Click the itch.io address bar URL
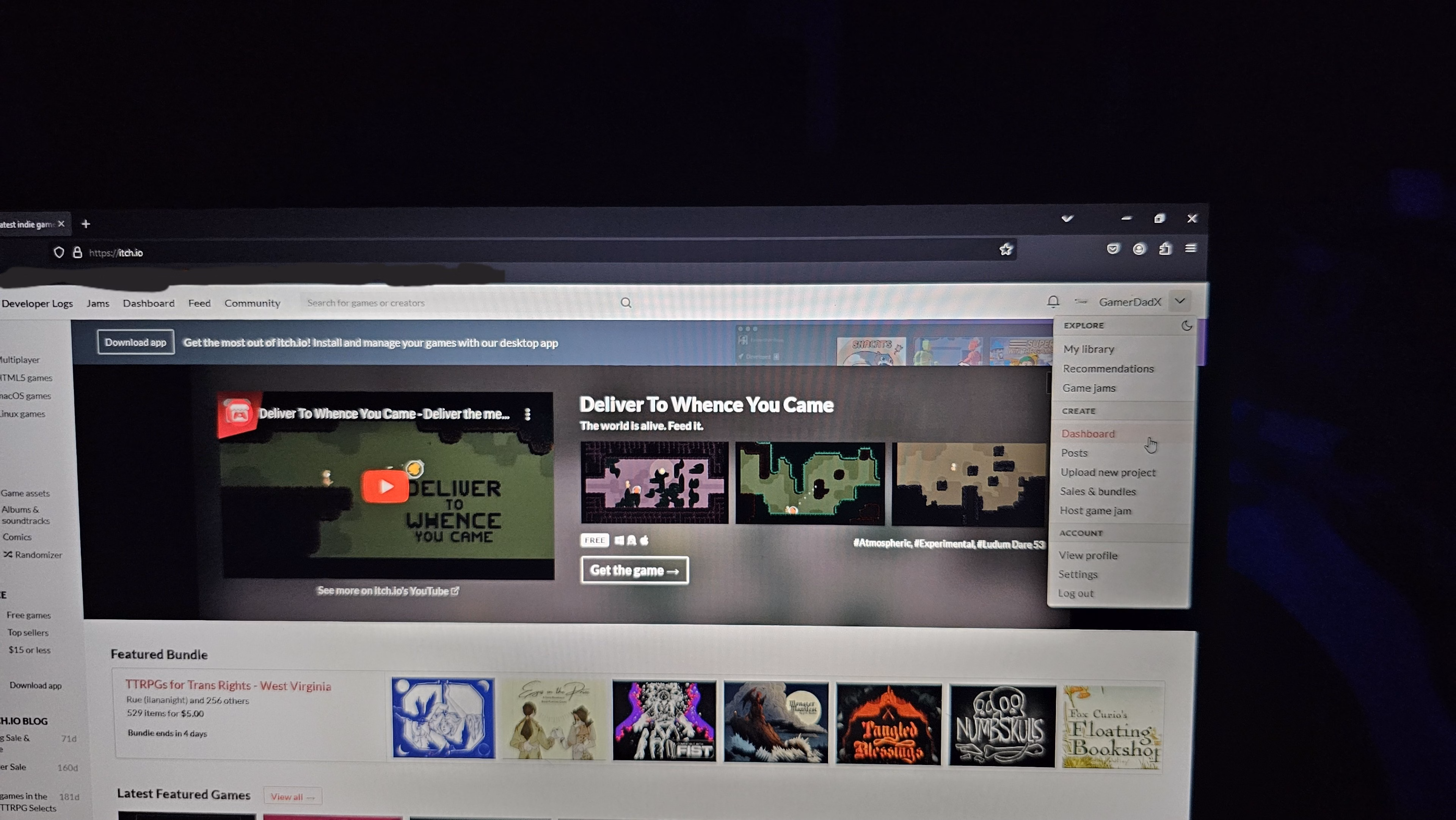This screenshot has width=1456, height=820. [x=116, y=253]
